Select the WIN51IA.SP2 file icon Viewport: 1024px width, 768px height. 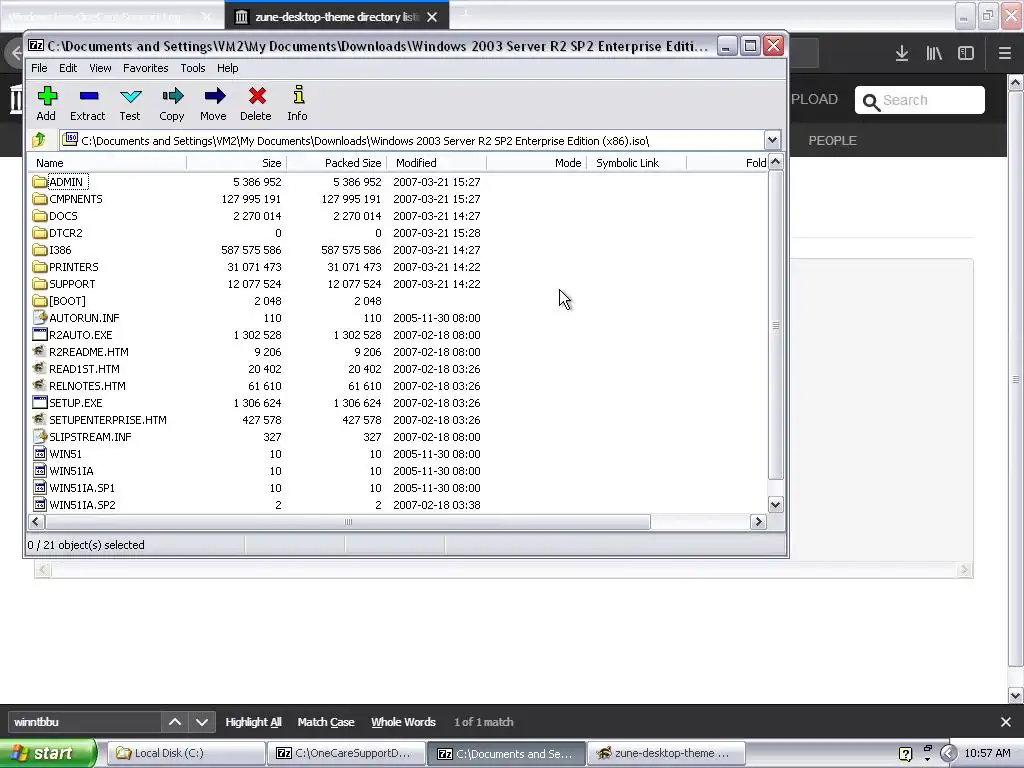40,504
